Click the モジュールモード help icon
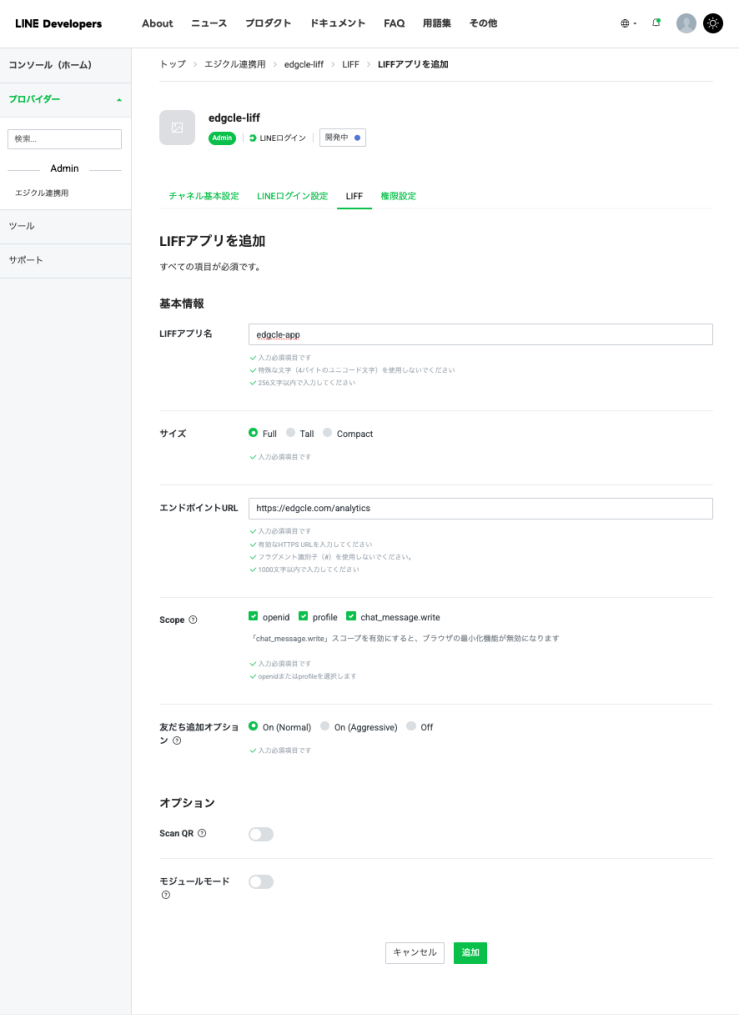The height and width of the screenshot is (1024, 739). (166, 895)
